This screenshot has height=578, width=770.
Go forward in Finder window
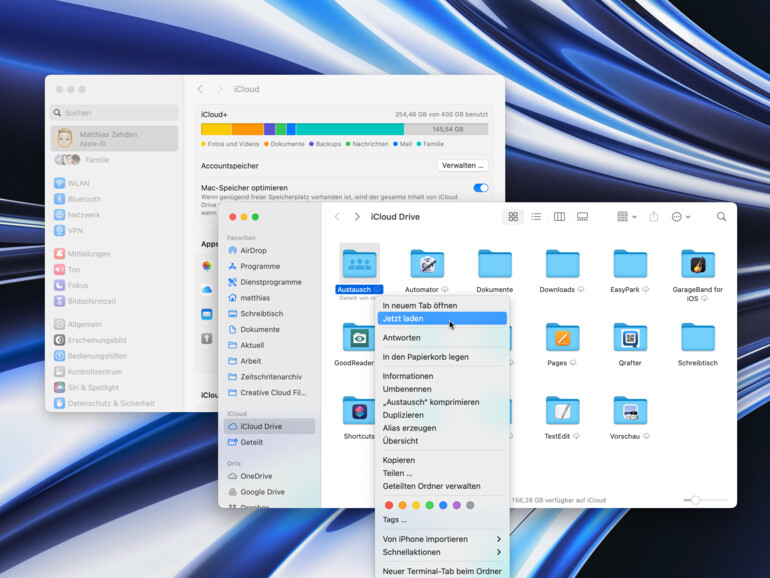tap(357, 217)
